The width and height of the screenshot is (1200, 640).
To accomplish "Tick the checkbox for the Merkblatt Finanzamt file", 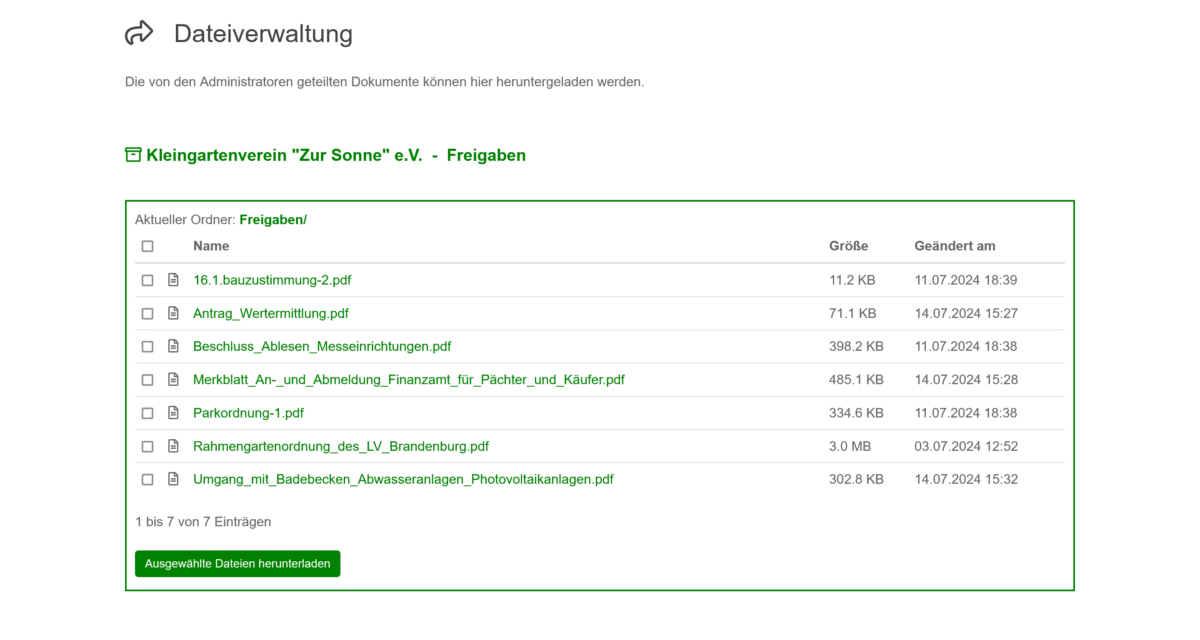I will 147,379.
